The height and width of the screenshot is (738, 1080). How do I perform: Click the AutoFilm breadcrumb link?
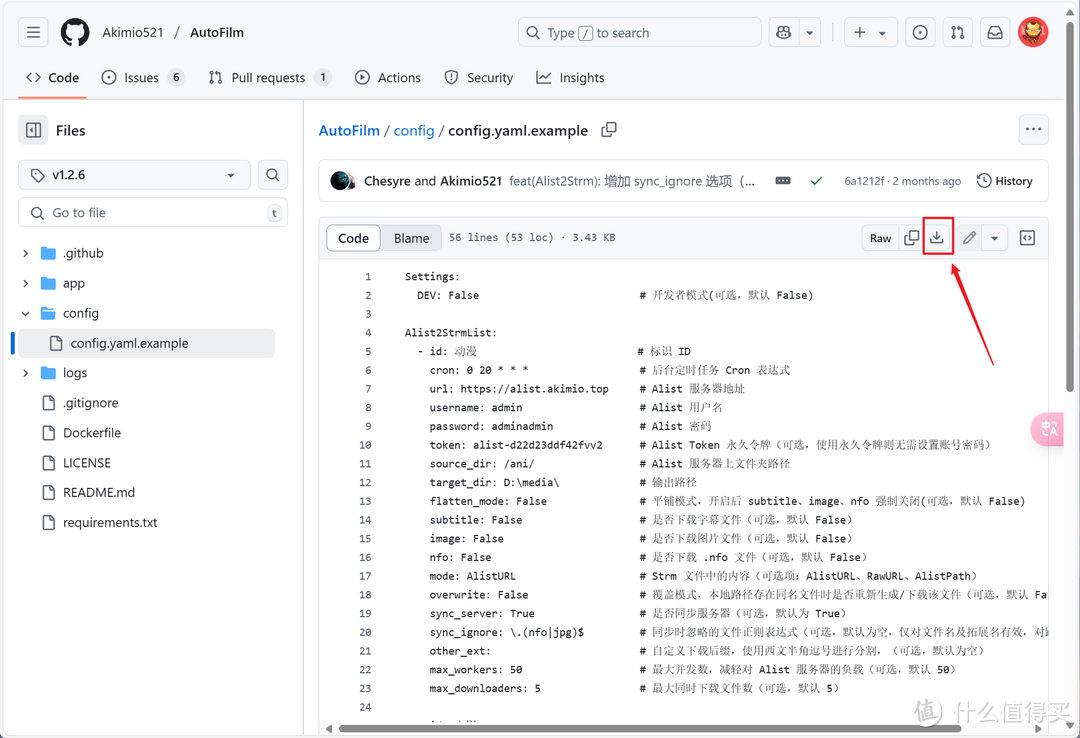point(349,131)
